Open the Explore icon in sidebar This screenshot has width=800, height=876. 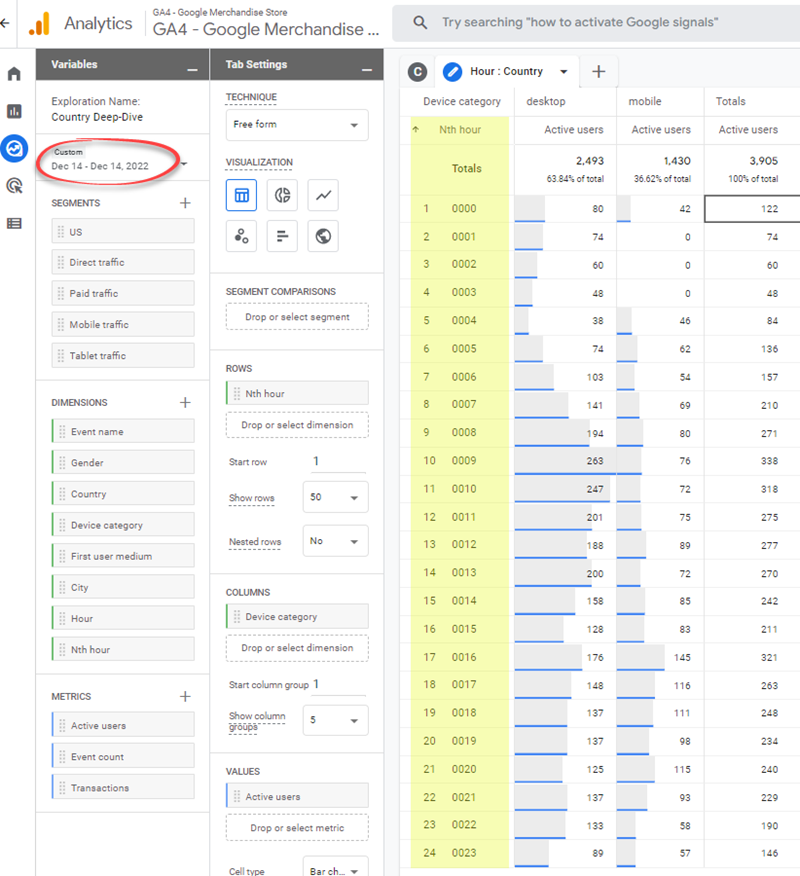click(x=14, y=149)
